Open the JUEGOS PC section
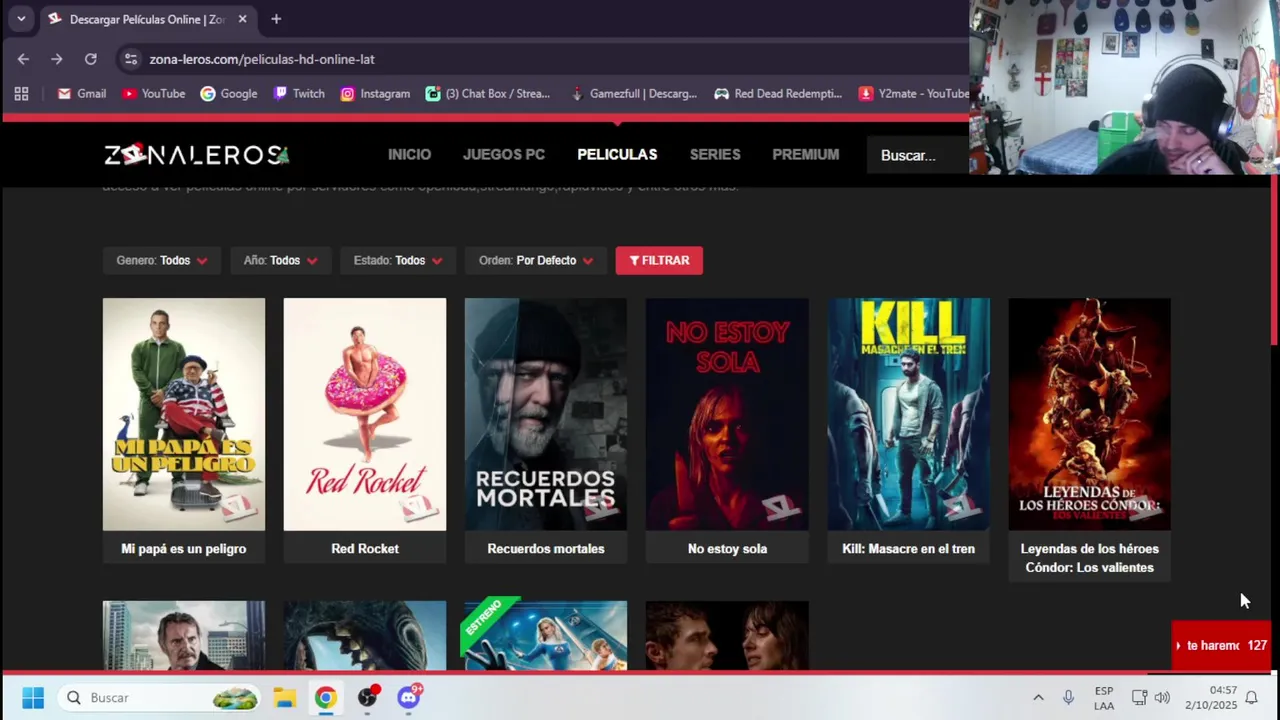 (504, 155)
